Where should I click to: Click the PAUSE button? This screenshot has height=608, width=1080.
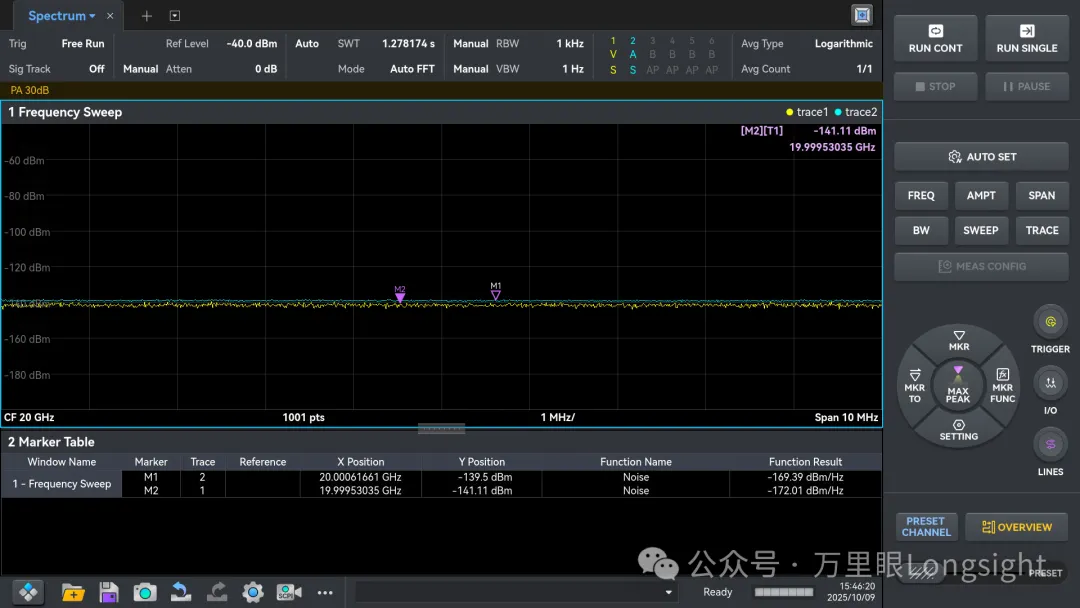tap(1027, 87)
